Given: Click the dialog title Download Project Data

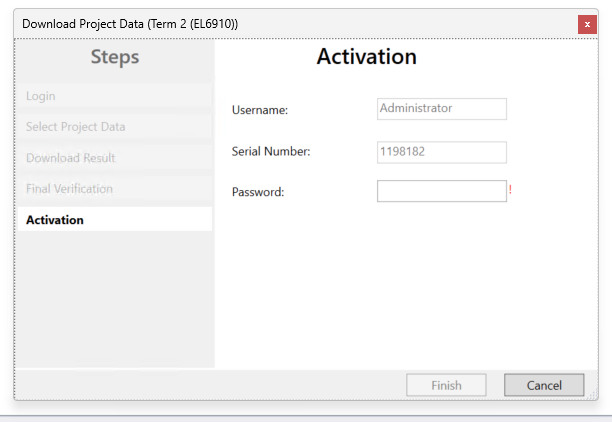Looking at the screenshot, I should pos(130,24).
